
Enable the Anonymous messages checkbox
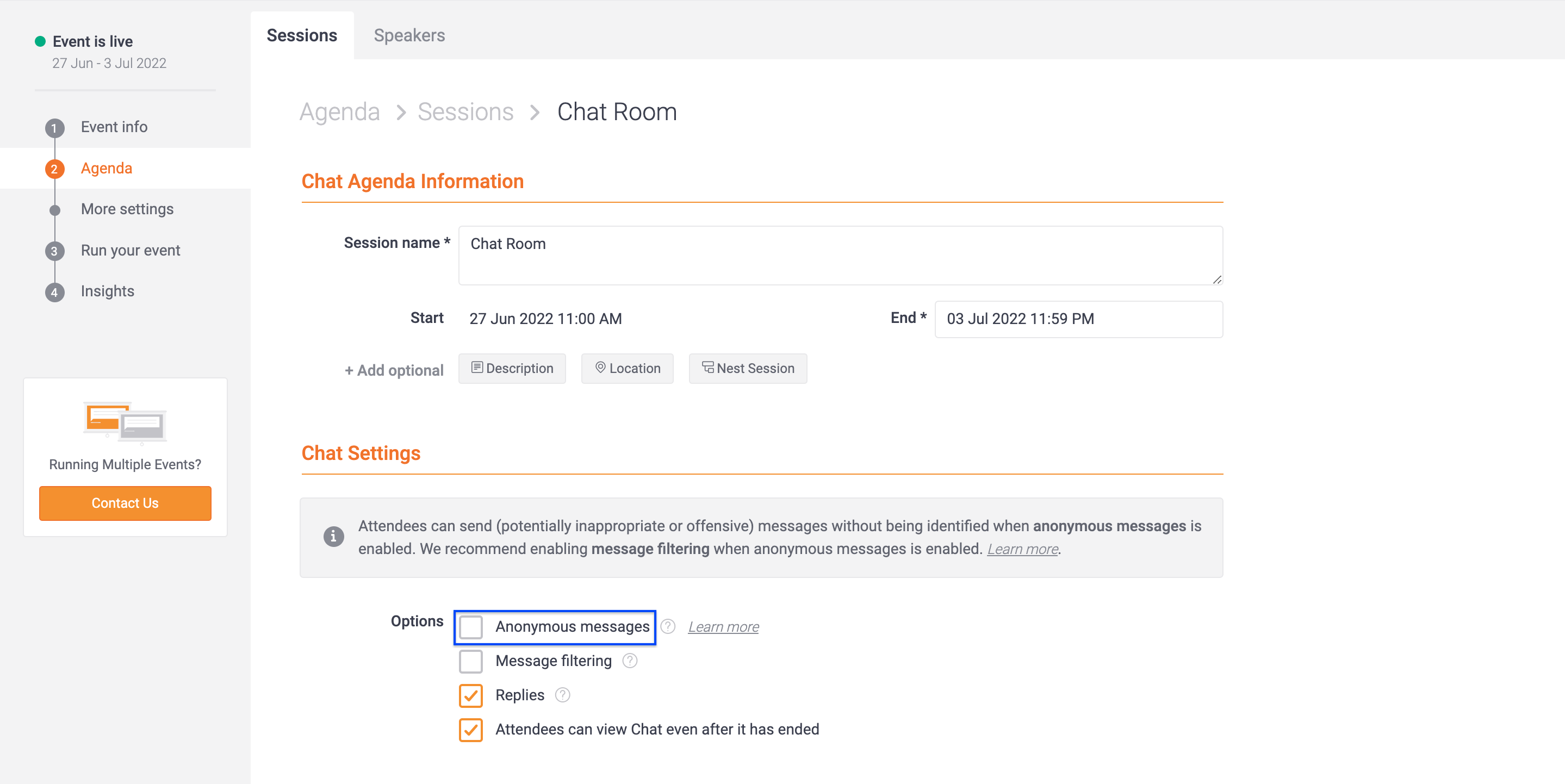(471, 627)
